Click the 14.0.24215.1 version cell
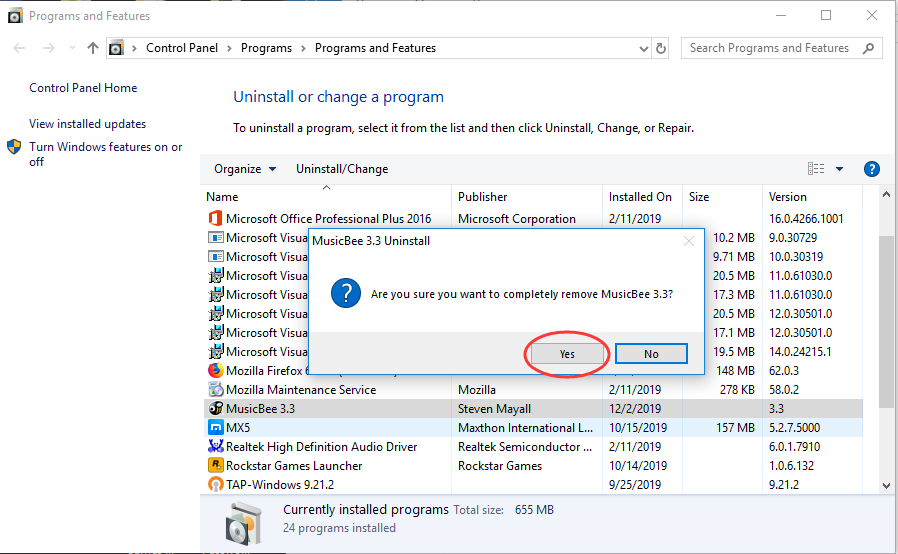898x554 pixels. pos(799,351)
